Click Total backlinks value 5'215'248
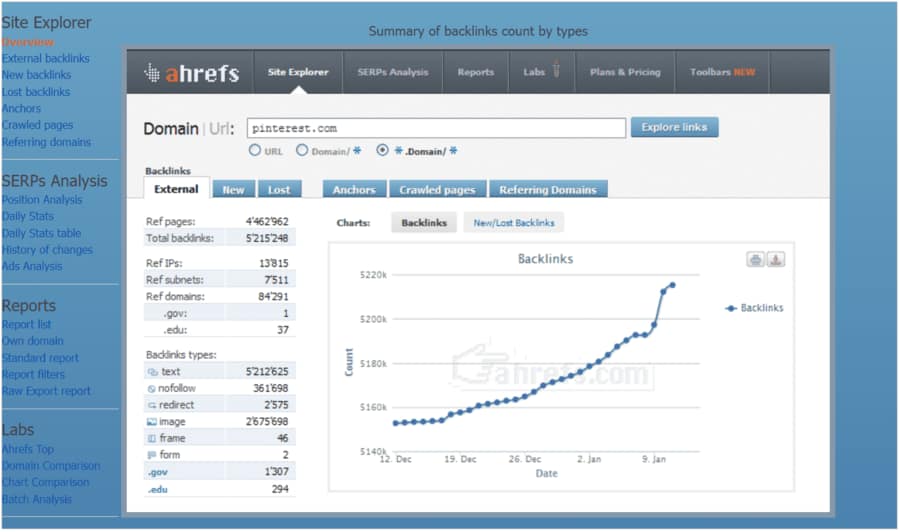Viewport: 899px width, 532px height. click(x=267, y=238)
